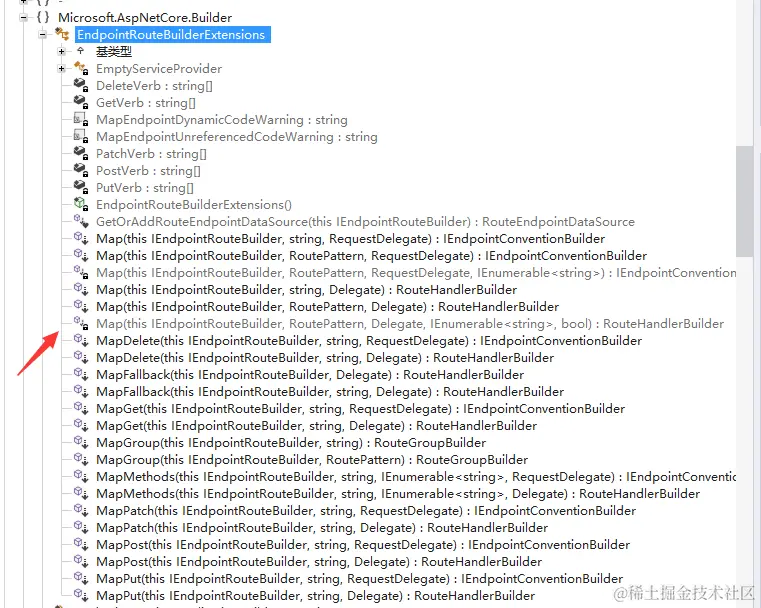Select Map(this IEndpointRouteBuilder, string, Delegate) : RouteHandlerBuilder
761x608 pixels.
pyautogui.click(x=306, y=290)
